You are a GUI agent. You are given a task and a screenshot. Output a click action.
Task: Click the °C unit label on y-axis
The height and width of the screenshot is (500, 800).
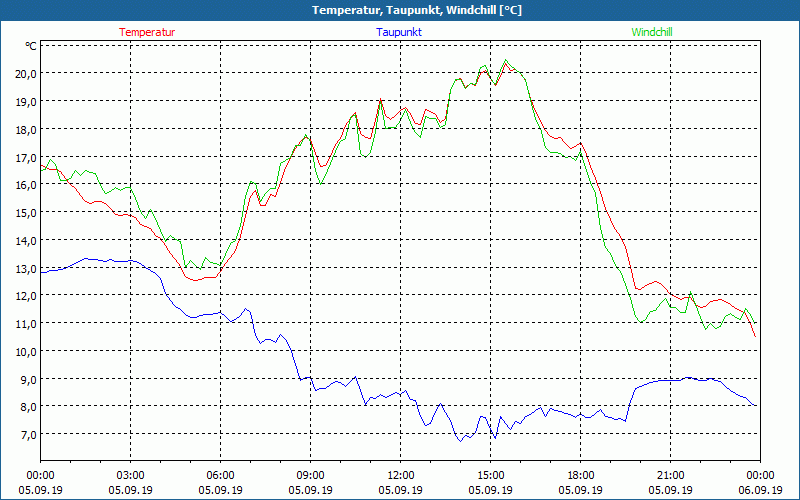point(31,46)
